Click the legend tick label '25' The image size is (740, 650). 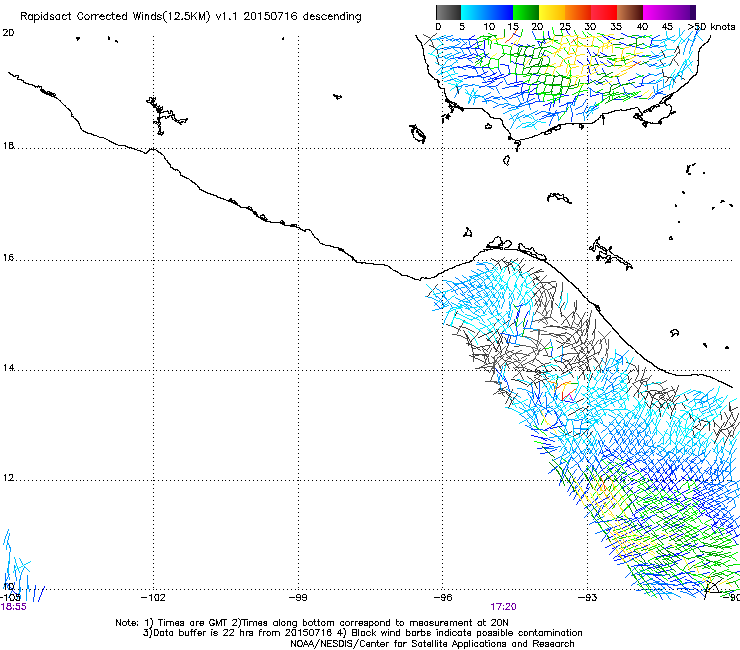tap(565, 27)
